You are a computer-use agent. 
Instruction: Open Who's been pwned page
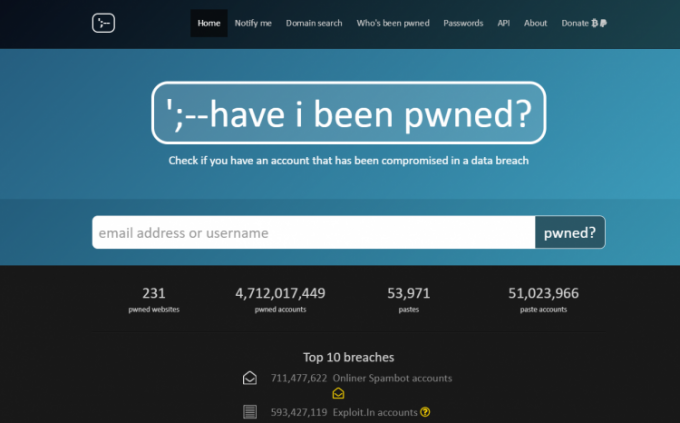tap(393, 23)
